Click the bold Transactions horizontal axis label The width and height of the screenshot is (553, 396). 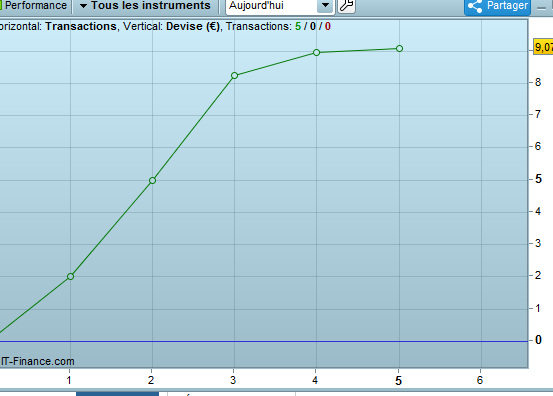point(81,26)
